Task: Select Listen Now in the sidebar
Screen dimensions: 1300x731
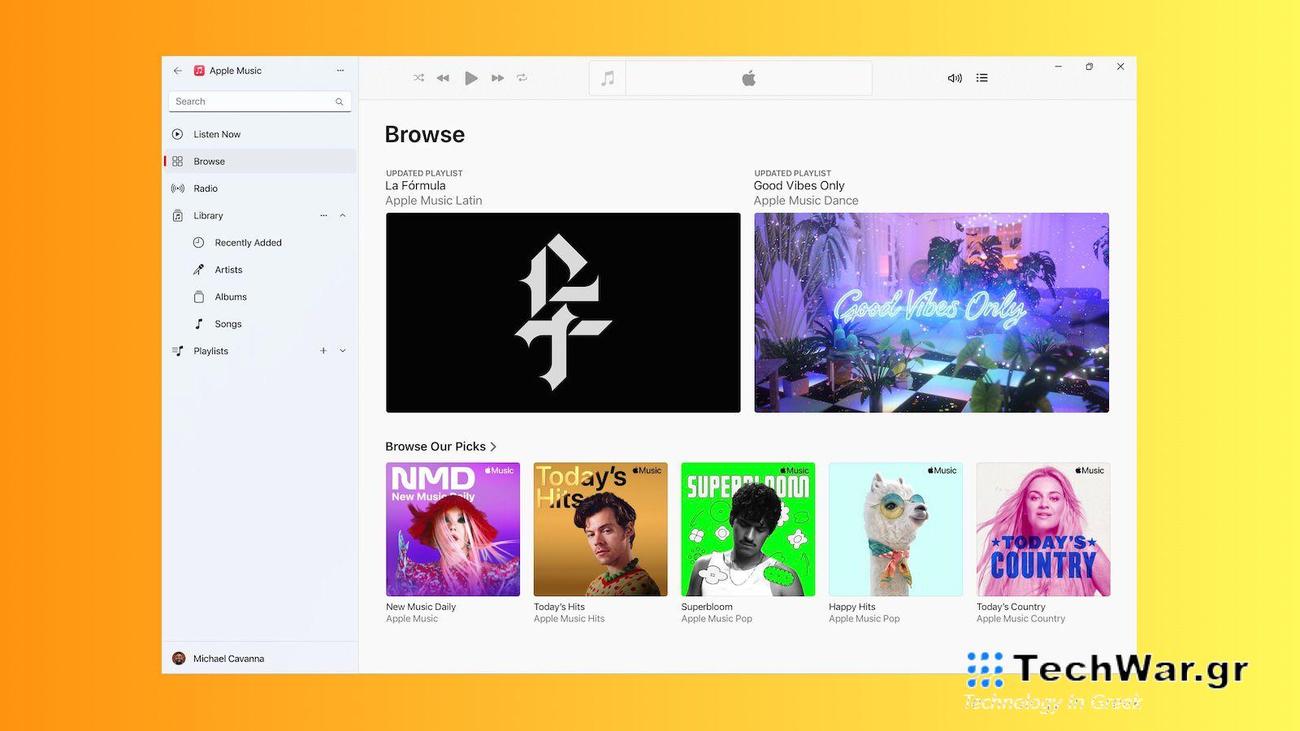Action: pos(216,133)
